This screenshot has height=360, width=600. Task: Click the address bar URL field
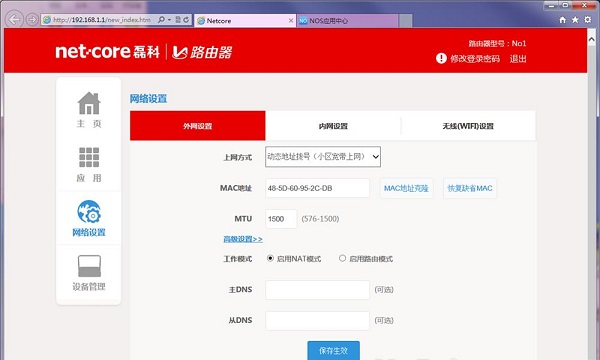coord(102,20)
